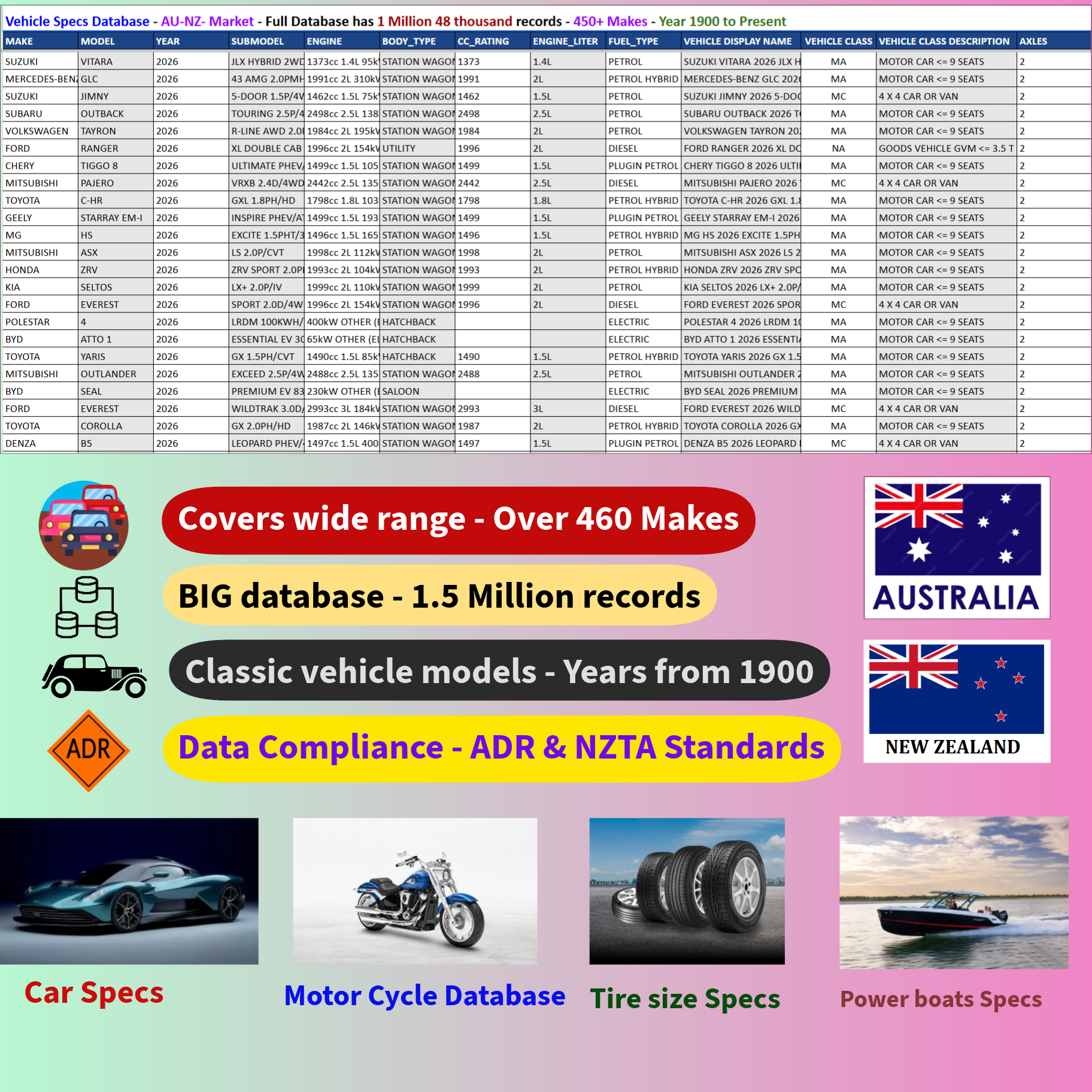Open the stacked tires thumbnail
Viewport: 1092px width, 1092px height.
(x=687, y=891)
